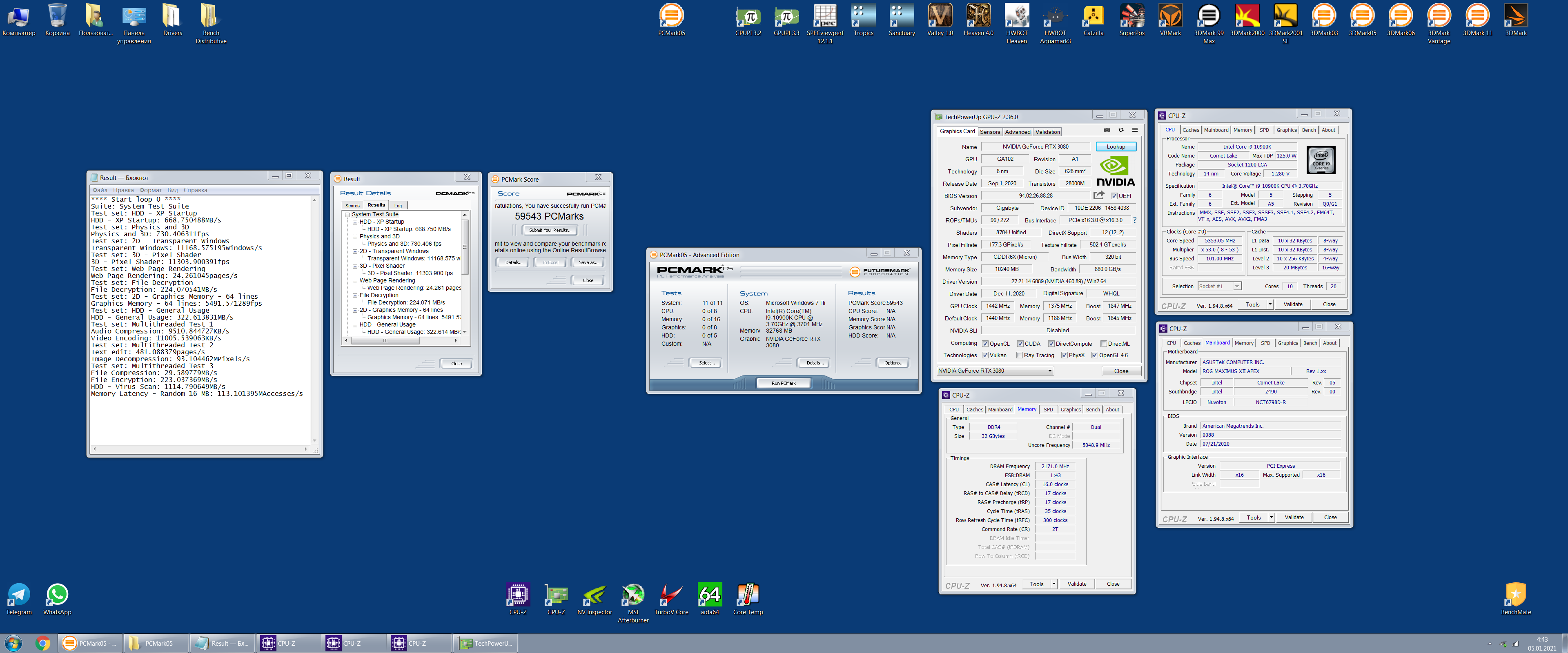Toggle Vulkan checkbox in GPU-Z
Viewport: 1568px width, 653px height.
(985, 355)
